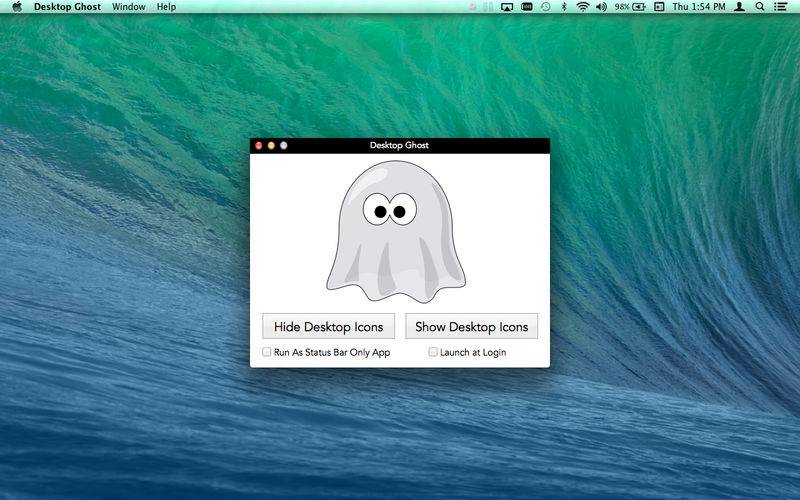The height and width of the screenshot is (500, 800).
Task: Click the Desktop Ghost window title bar
Action: tap(399, 145)
